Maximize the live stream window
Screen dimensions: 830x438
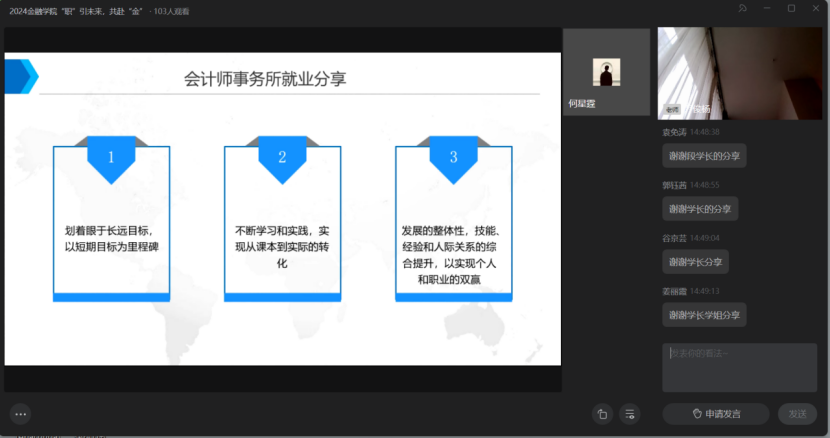[791, 9]
